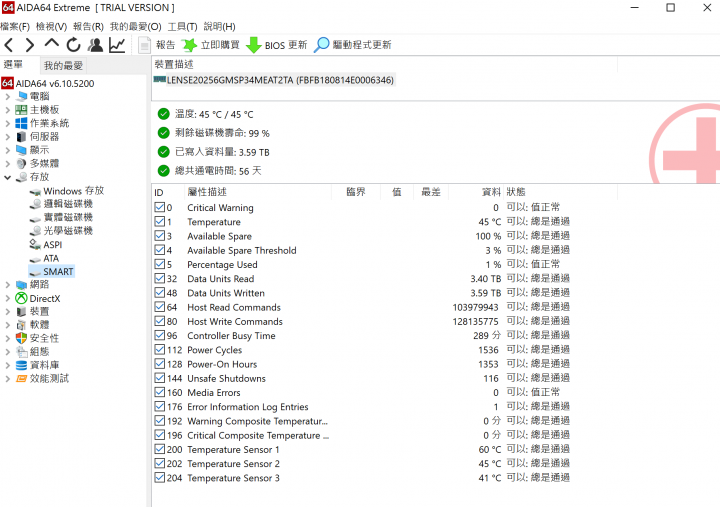This screenshot has width=720, height=507.
Task: Refresh the page with the circular arrow icon
Action: click(73, 45)
